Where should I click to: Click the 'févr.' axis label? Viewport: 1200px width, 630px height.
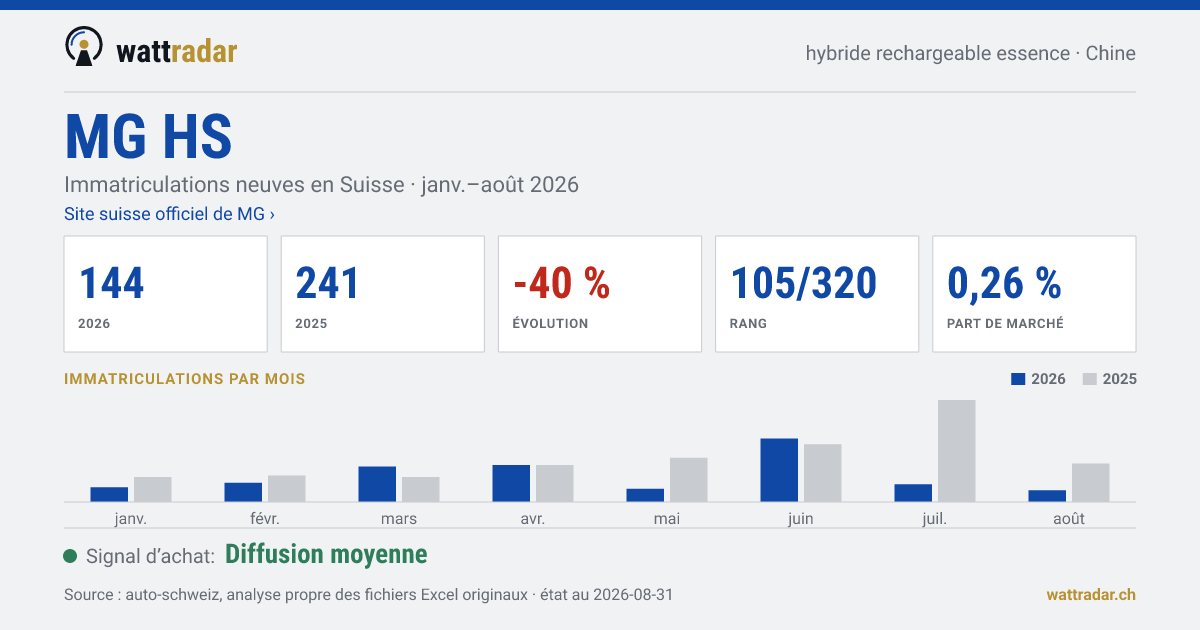pyautogui.click(x=265, y=518)
